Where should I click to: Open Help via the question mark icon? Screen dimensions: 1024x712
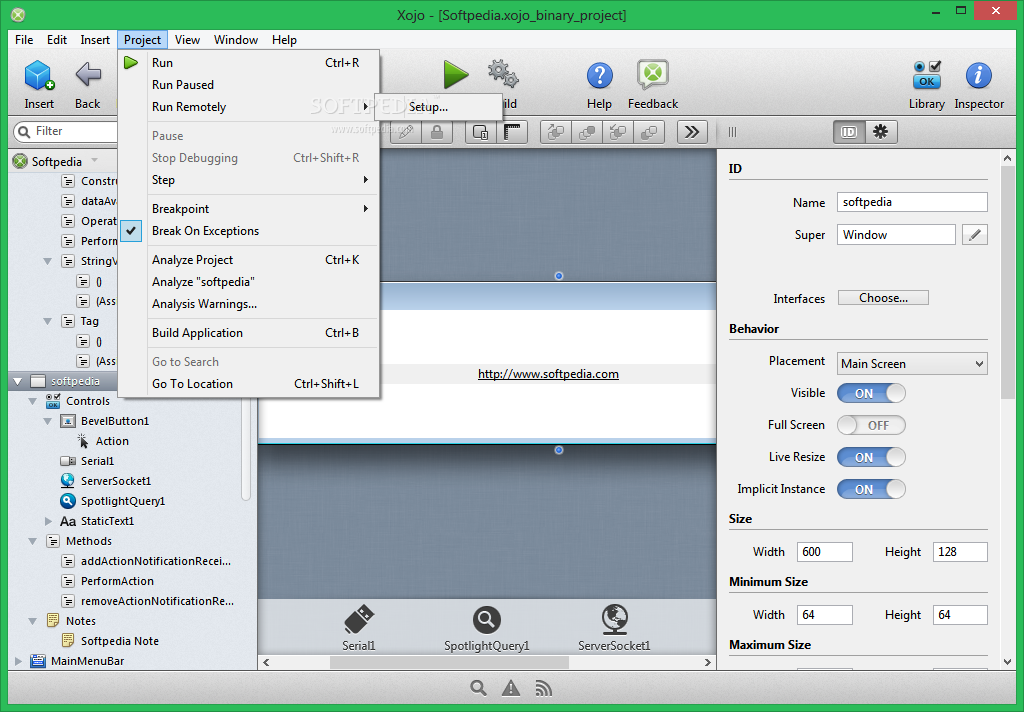tap(599, 76)
